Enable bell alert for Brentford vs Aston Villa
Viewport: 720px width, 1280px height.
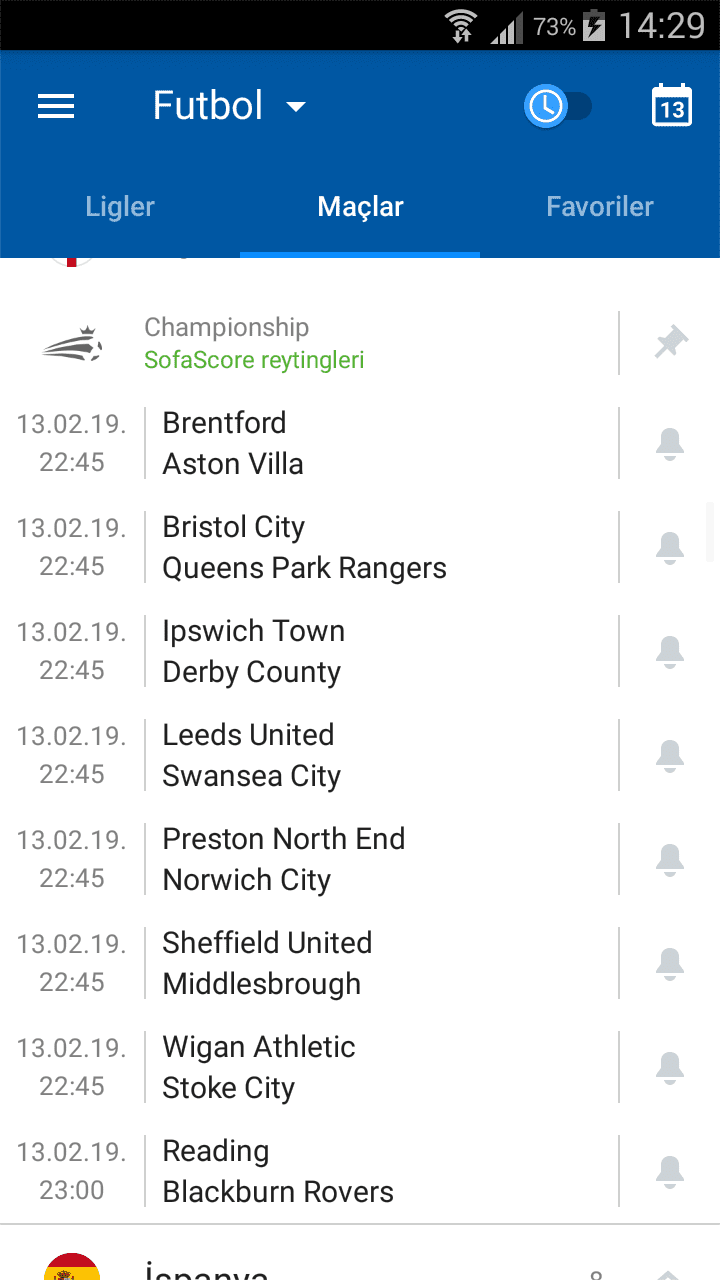click(x=670, y=443)
